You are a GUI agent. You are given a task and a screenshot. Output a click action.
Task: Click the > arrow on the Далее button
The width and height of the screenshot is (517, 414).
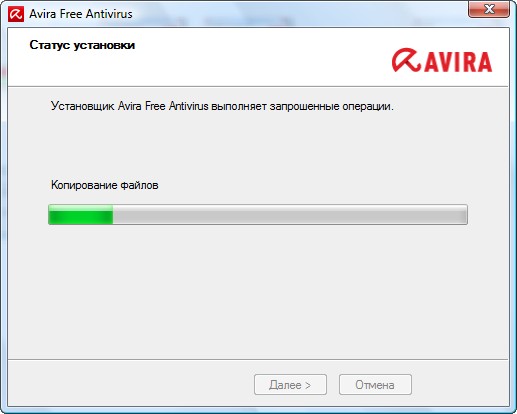[308, 385]
